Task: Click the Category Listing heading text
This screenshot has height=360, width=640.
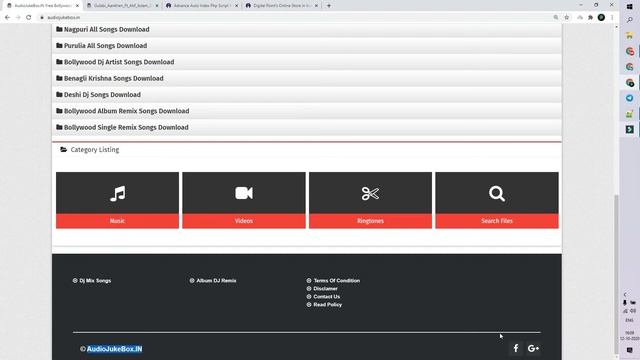Action: (95, 150)
